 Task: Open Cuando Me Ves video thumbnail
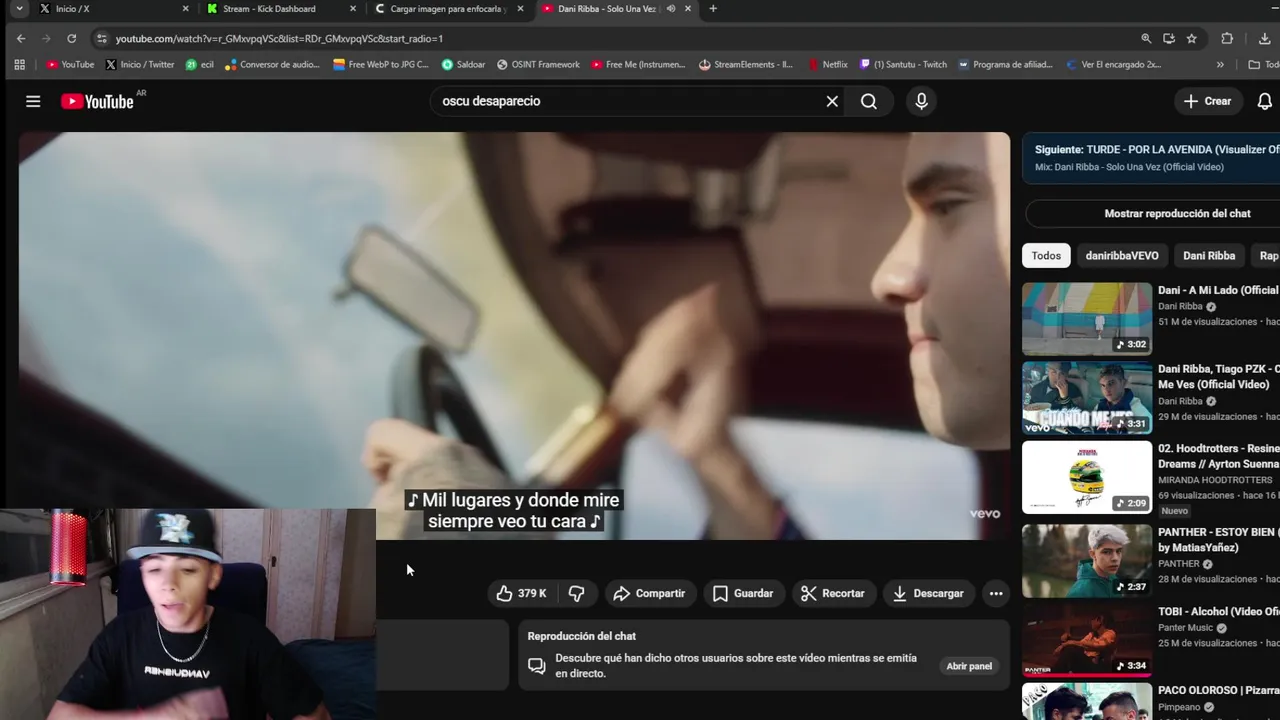tap(1087, 398)
